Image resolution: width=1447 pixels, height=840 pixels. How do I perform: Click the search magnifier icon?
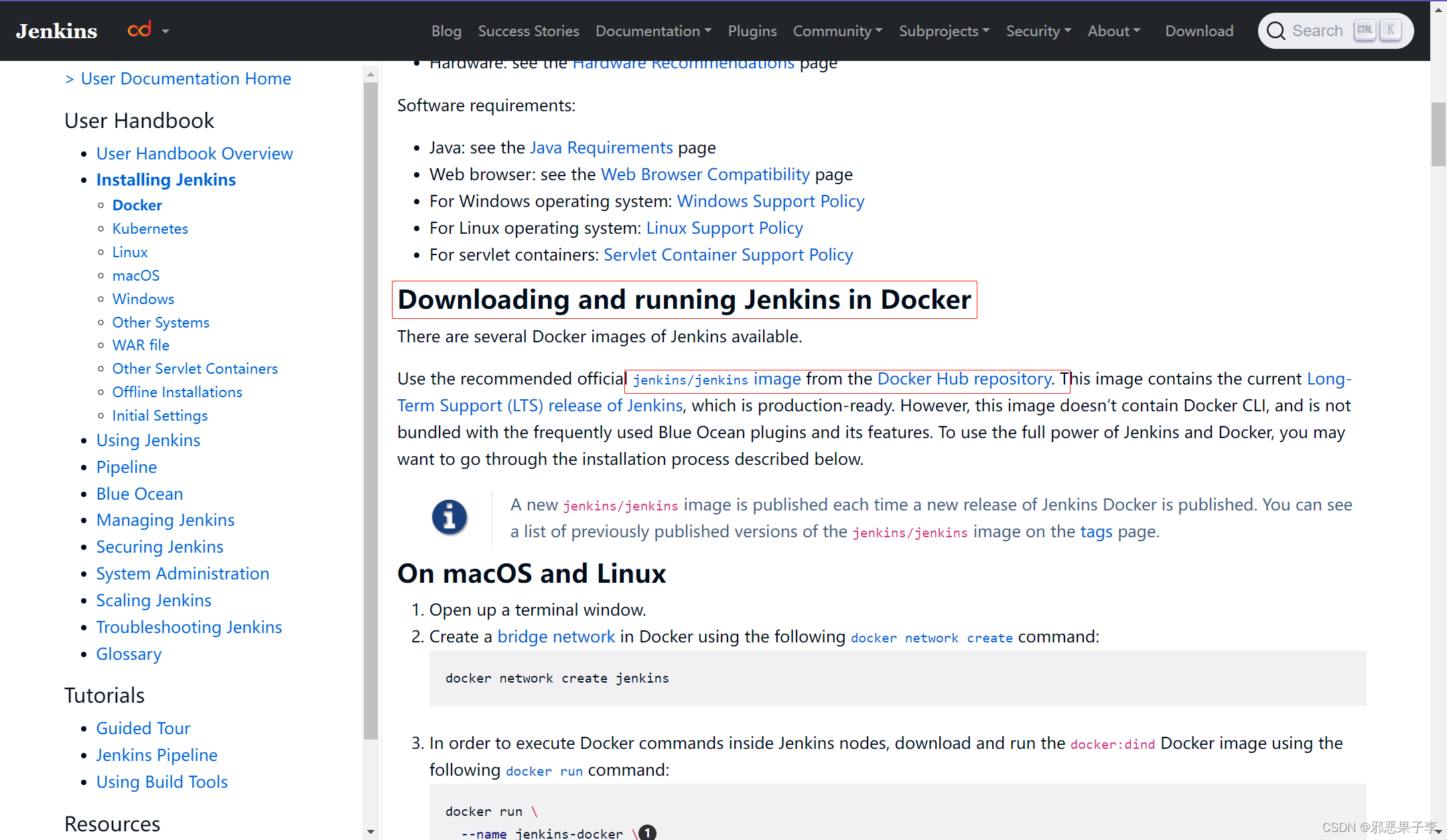coord(1276,31)
